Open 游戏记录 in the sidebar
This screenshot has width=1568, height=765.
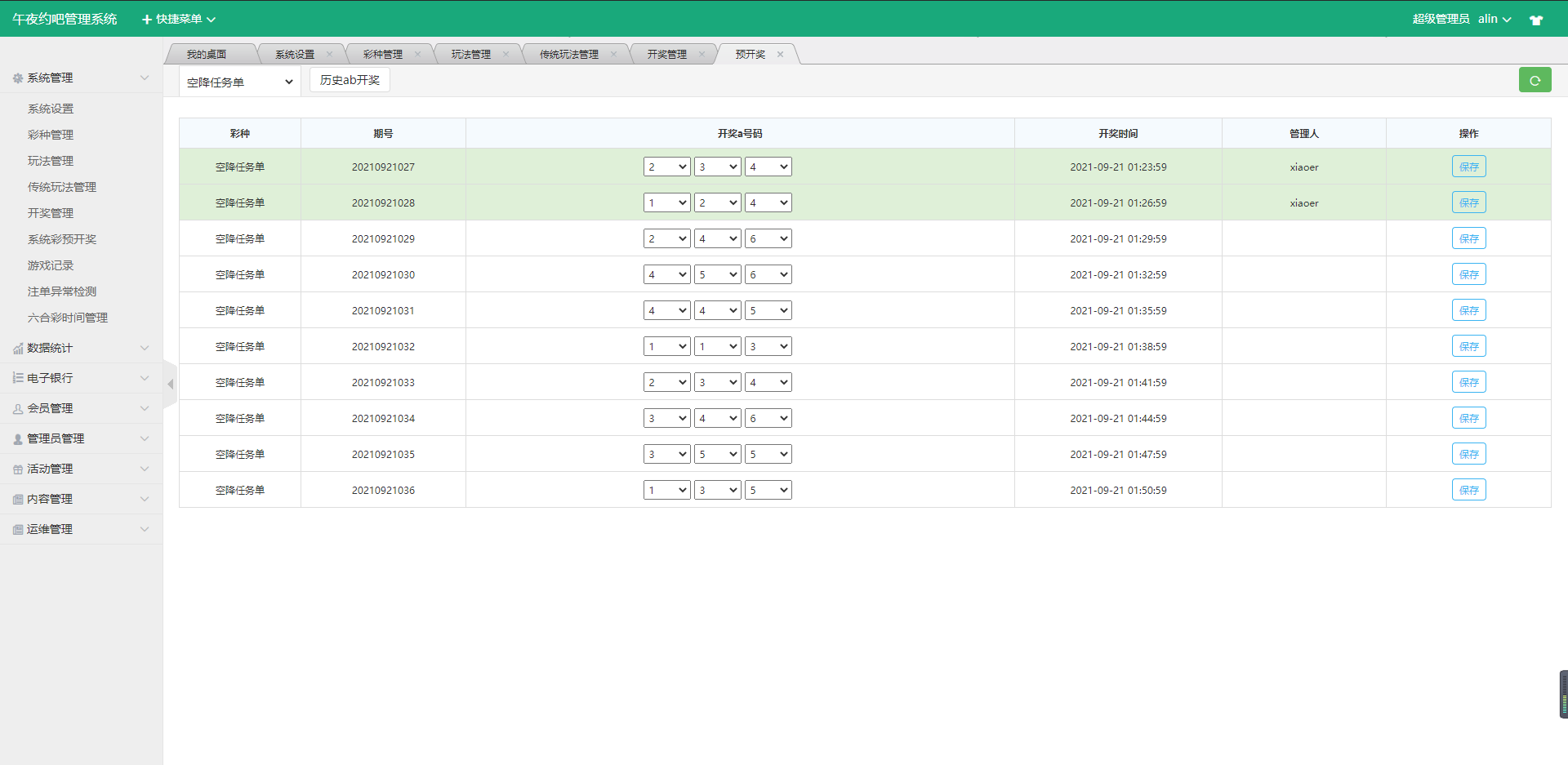pyautogui.click(x=51, y=265)
